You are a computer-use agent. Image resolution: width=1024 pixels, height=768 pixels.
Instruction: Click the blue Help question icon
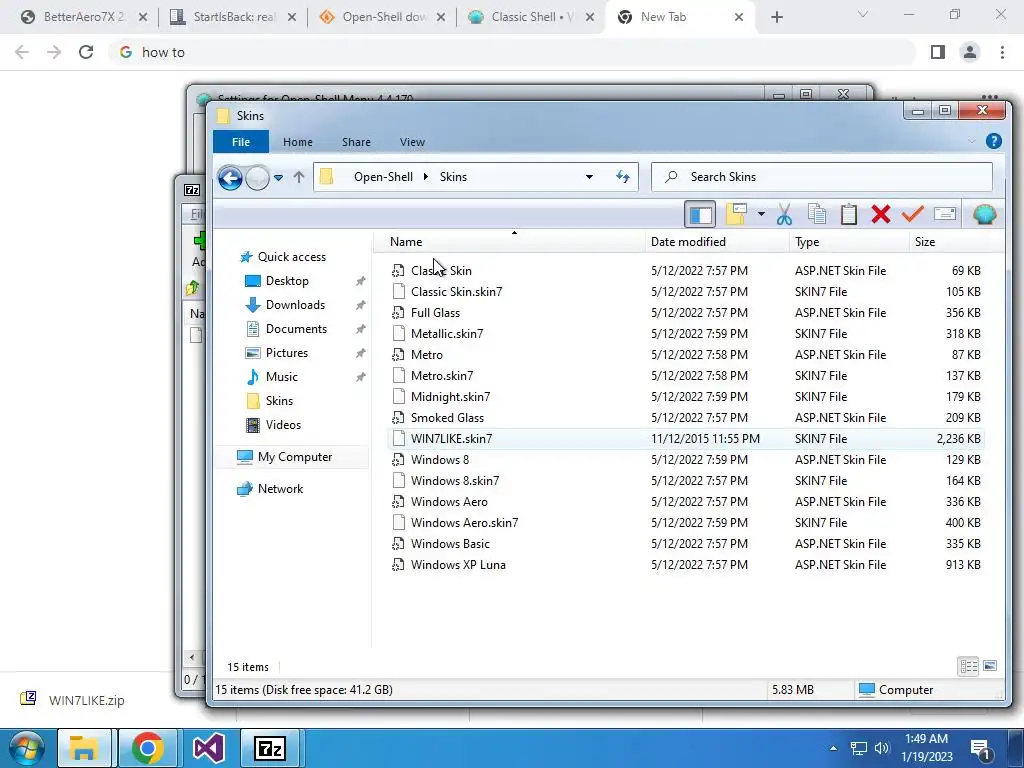(x=993, y=141)
